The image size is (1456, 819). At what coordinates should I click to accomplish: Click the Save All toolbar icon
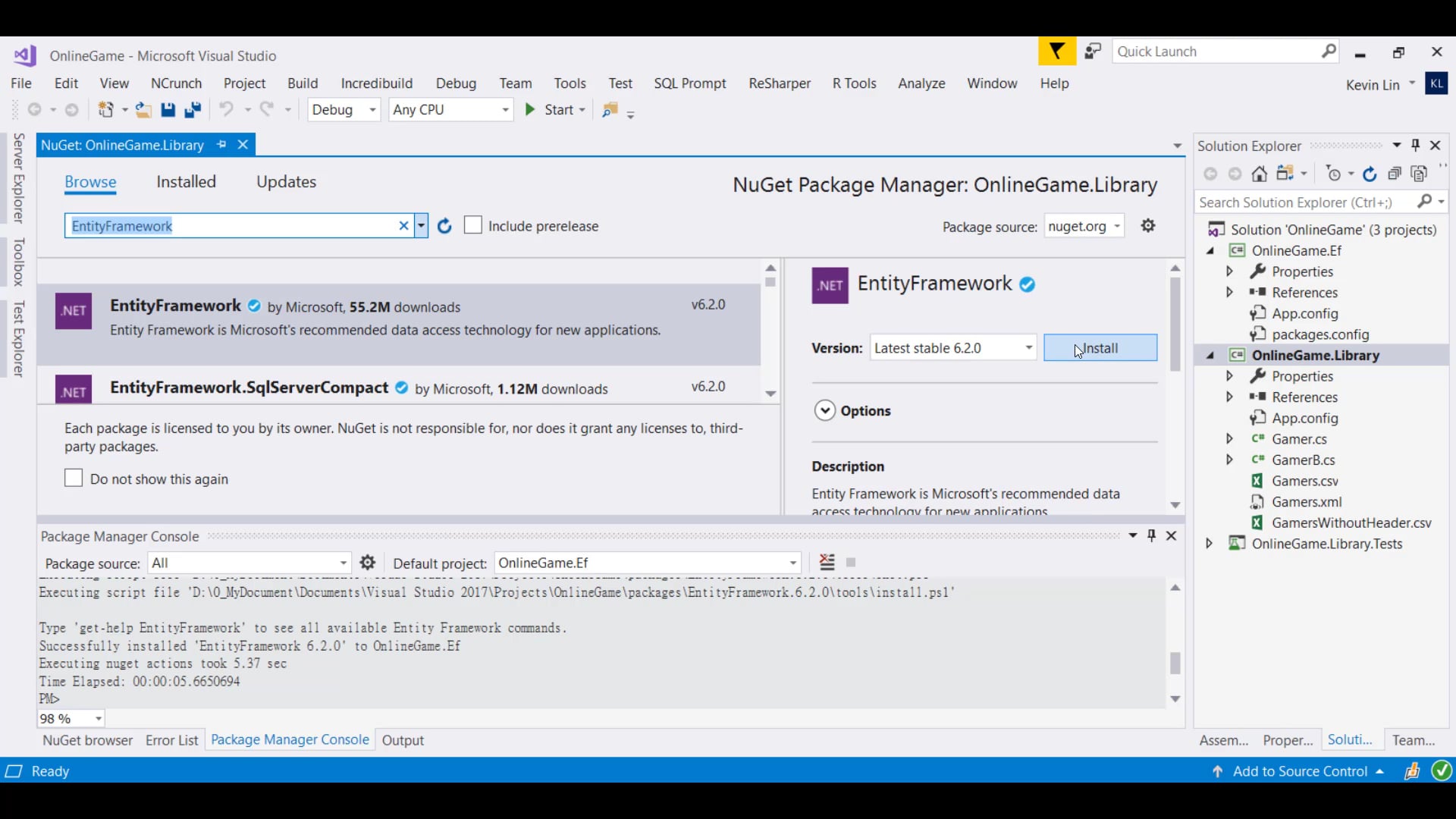coord(193,110)
